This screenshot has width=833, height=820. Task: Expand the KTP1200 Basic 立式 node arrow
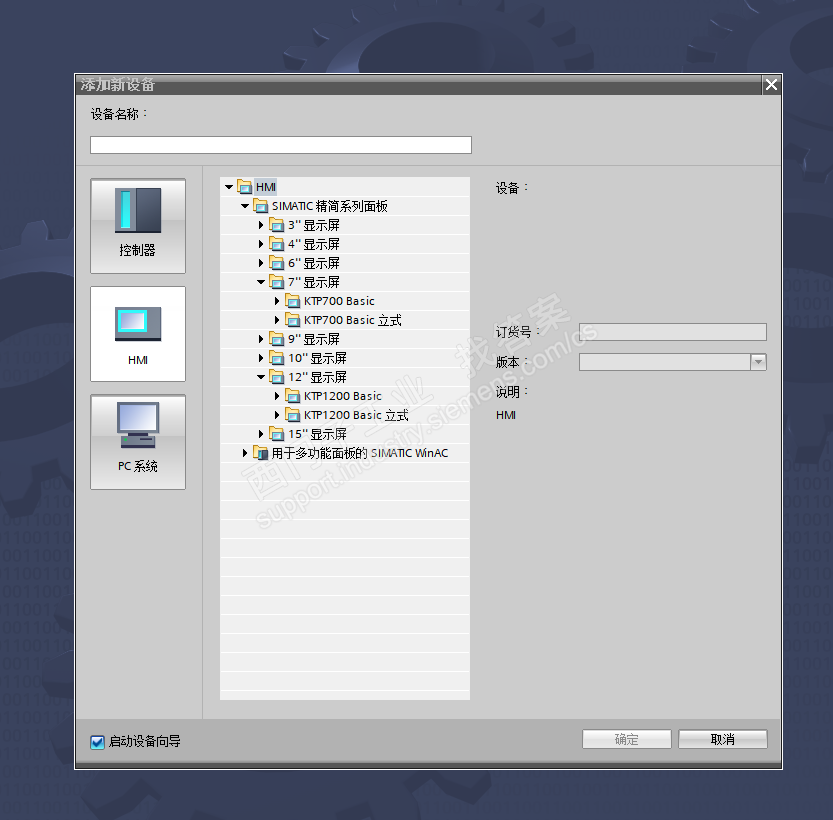pos(277,415)
